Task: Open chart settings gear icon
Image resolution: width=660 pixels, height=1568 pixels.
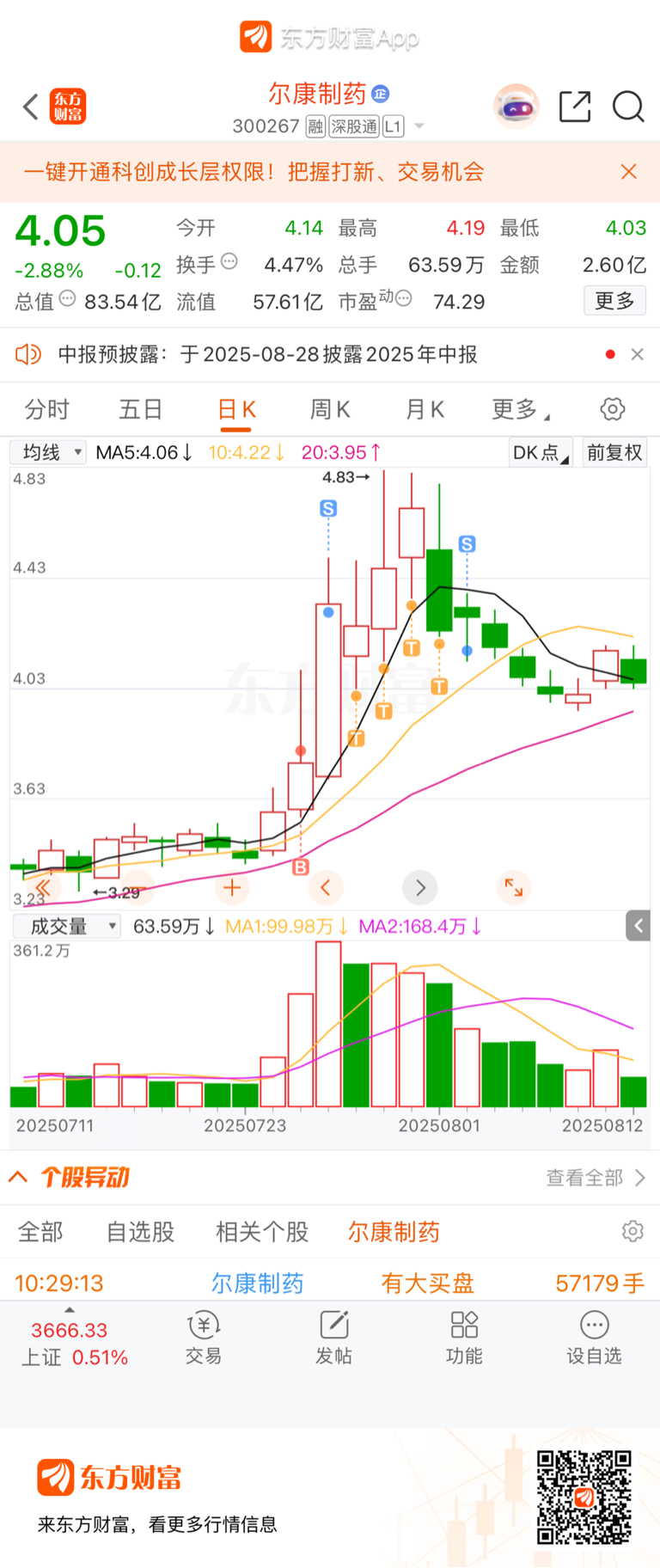Action: coord(613,409)
